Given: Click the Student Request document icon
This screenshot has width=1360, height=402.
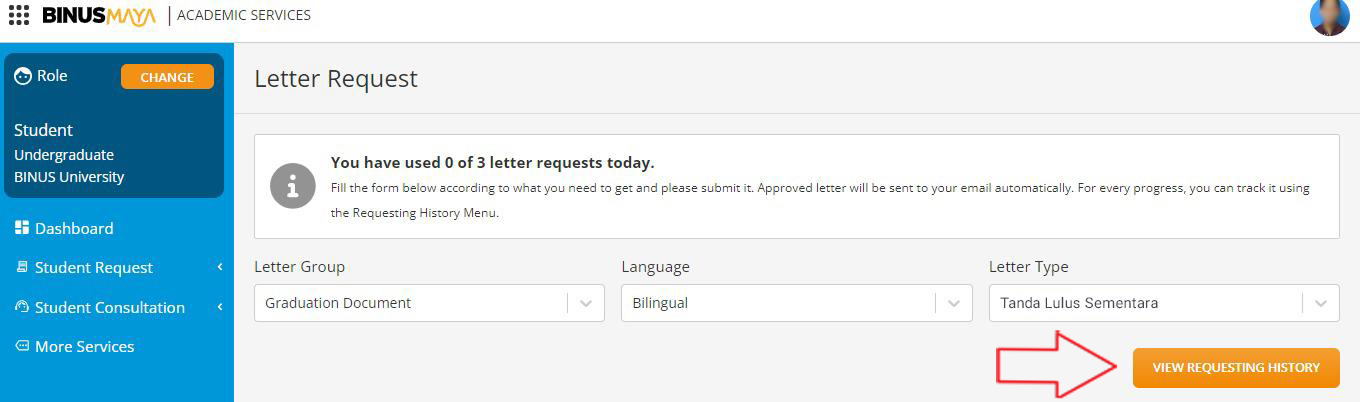Looking at the screenshot, I should coord(22,267).
